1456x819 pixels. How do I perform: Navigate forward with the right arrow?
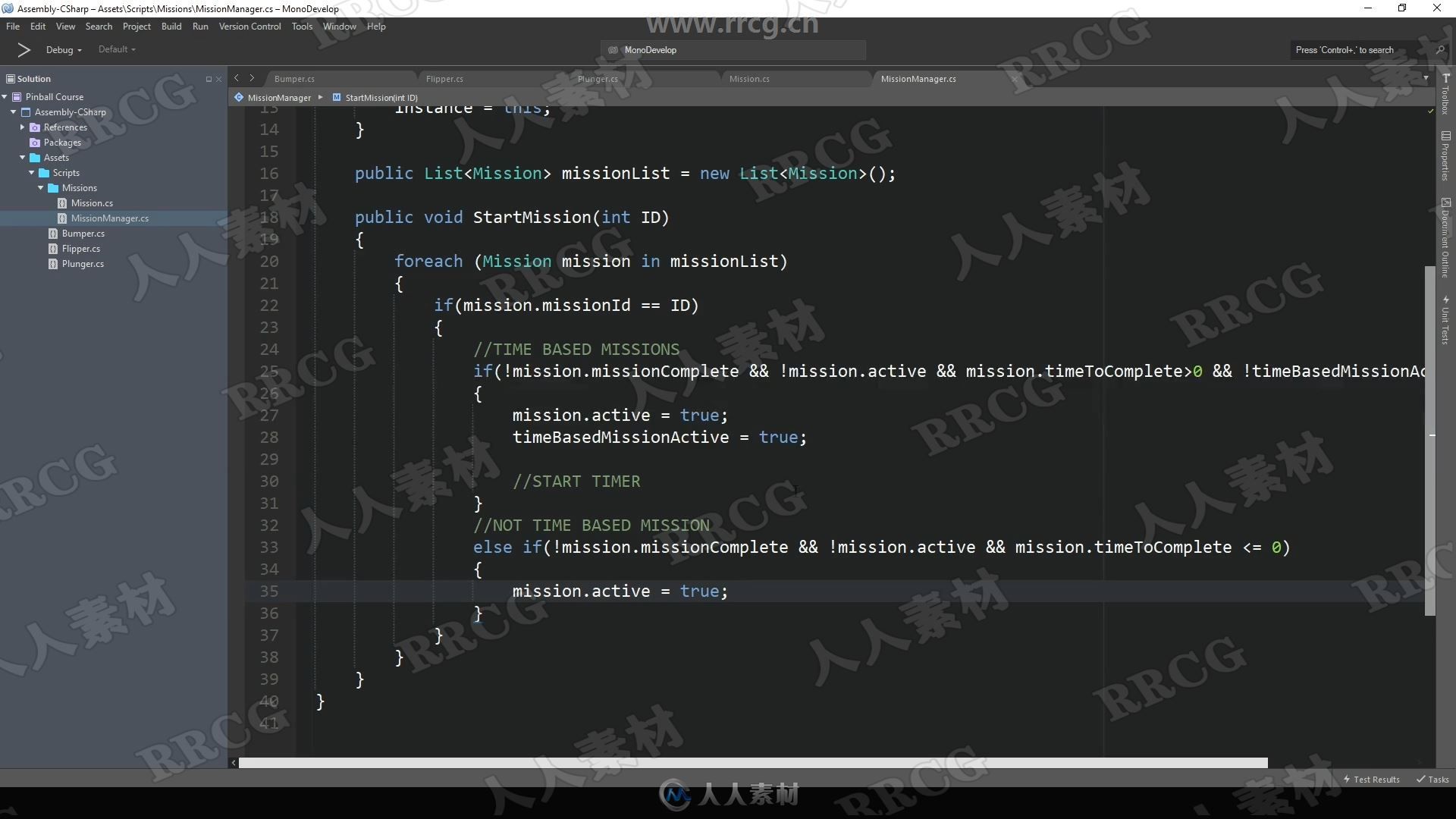coord(252,78)
